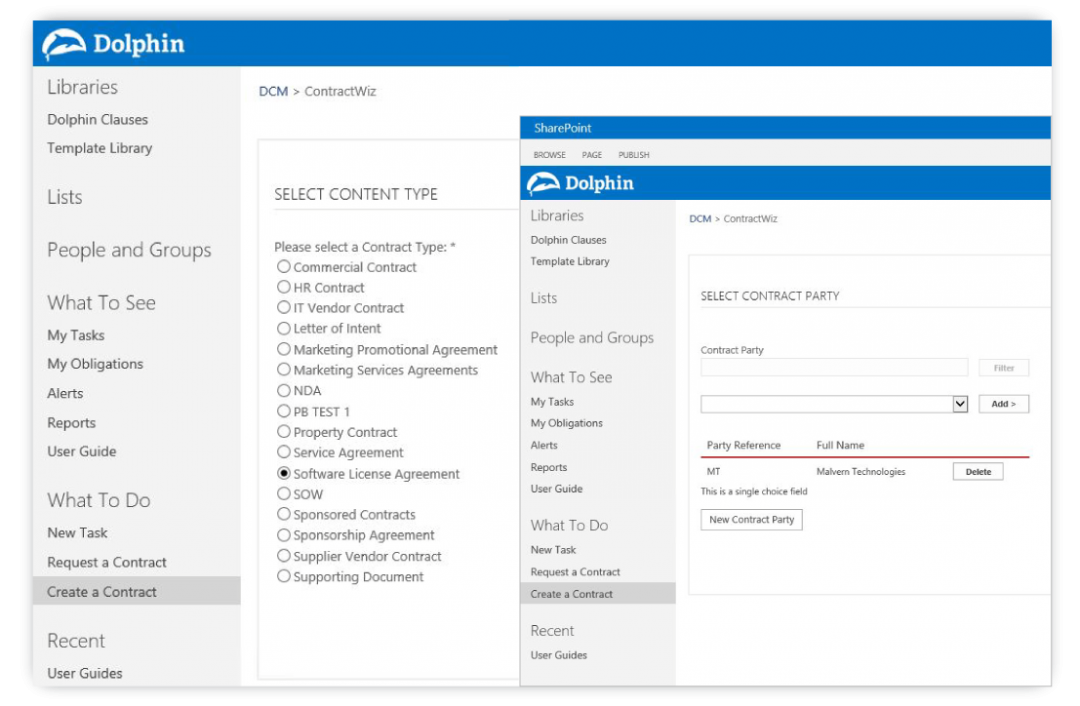Click the Filter button

coord(1003,367)
